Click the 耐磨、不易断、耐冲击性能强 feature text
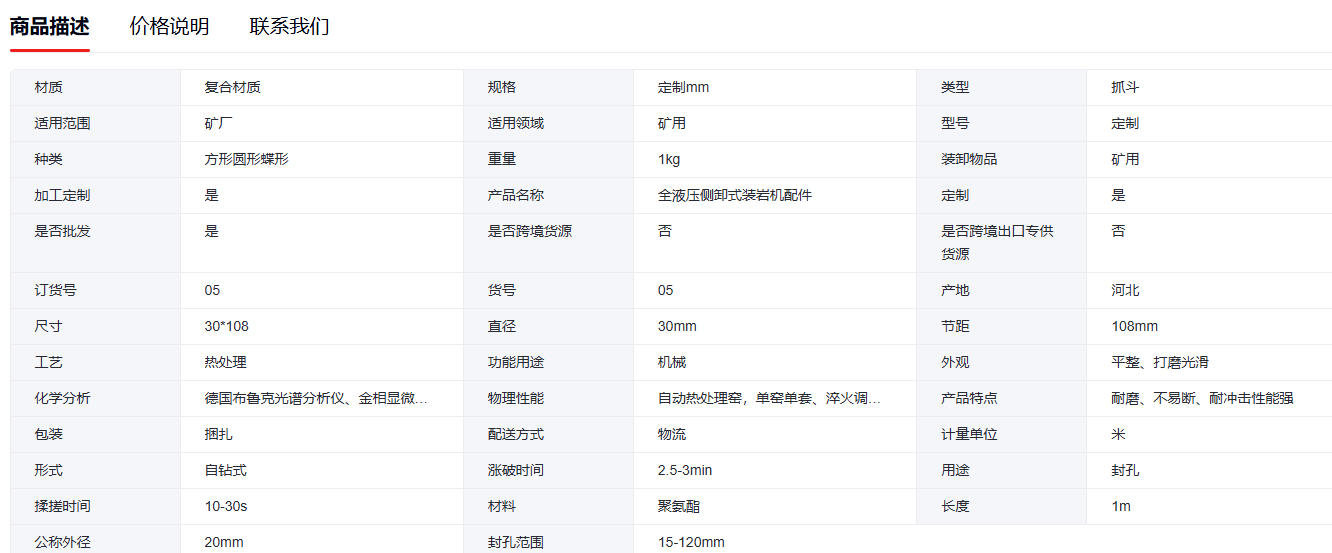Image resolution: width=1332 pixels, height=553 pixels. 1202,398
